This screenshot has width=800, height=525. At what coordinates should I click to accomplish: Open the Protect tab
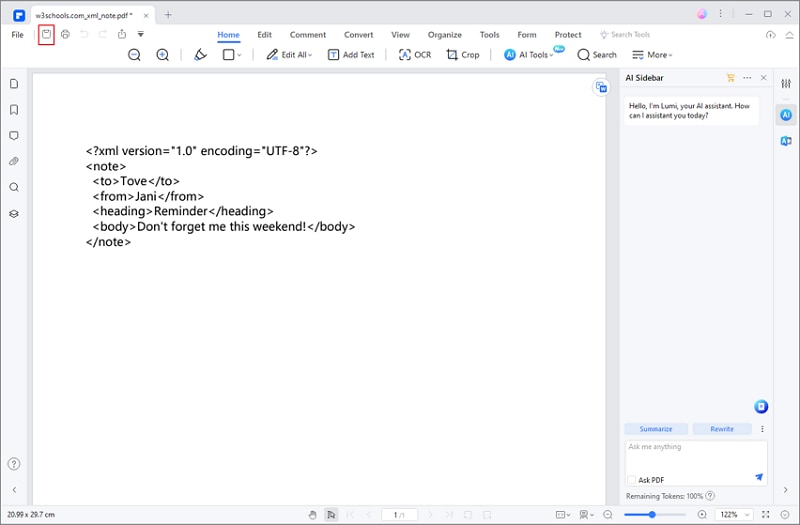point(568,35)
